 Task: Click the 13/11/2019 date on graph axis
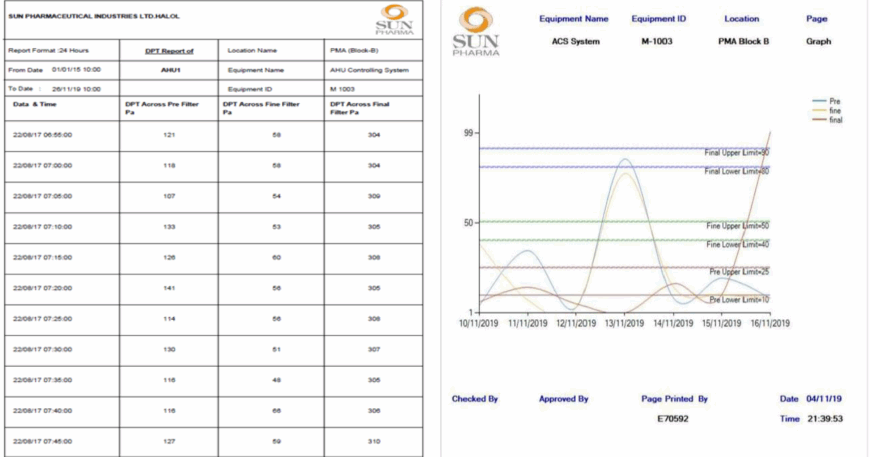point(624,323)
